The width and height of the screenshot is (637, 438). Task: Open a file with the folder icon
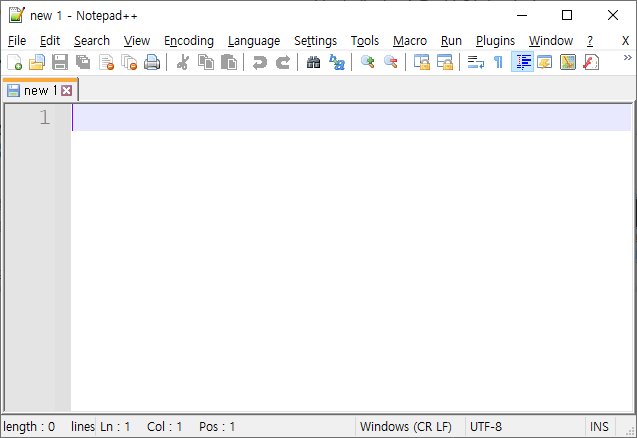click(x=37, y=62)
